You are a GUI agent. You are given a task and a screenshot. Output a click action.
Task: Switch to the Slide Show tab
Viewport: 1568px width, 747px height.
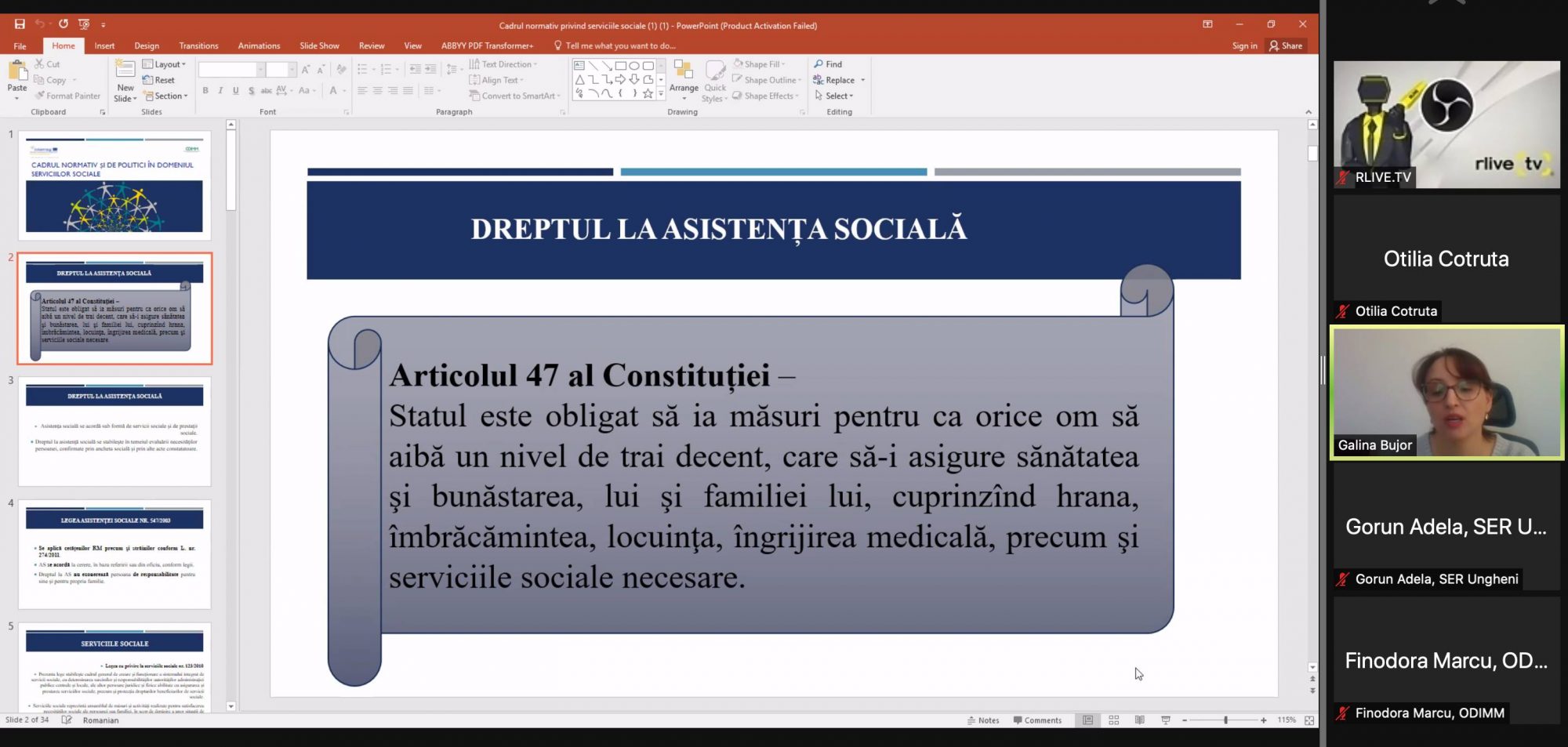point(319,45)
